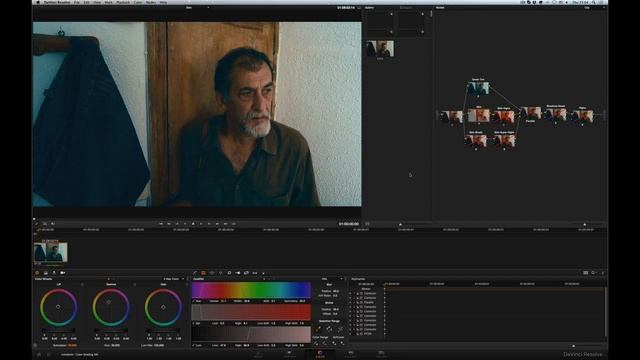
Task: Click the qualifier color picker tool
Action: tap(318, 329)
